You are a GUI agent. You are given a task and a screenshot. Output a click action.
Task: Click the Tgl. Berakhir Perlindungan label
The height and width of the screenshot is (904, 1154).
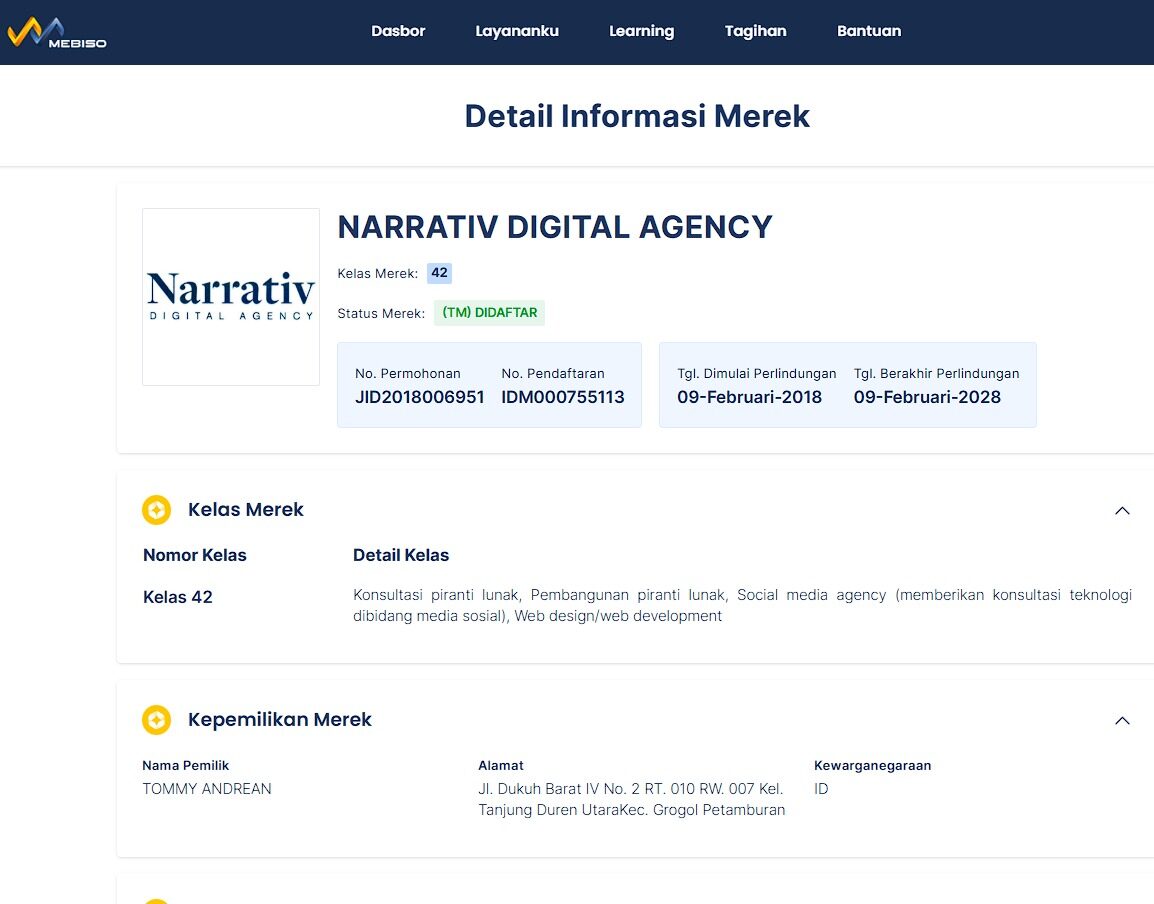coord(936,374)
